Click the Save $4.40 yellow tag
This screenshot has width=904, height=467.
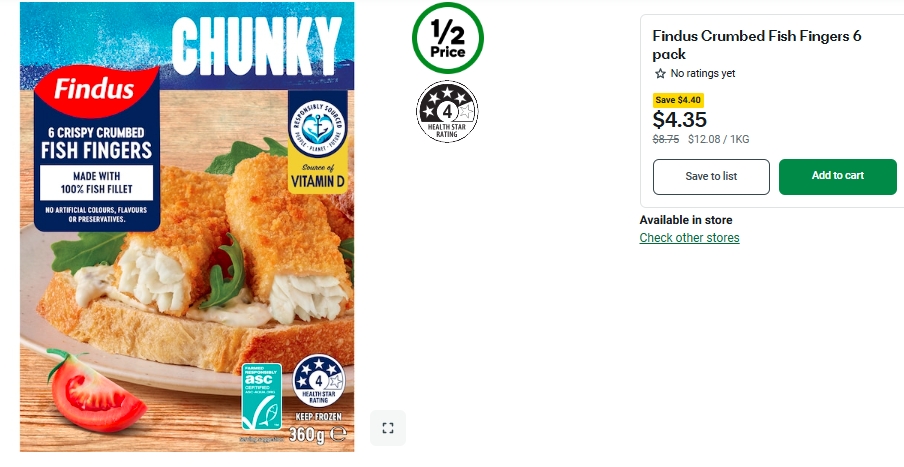click(x=678, y=100)
